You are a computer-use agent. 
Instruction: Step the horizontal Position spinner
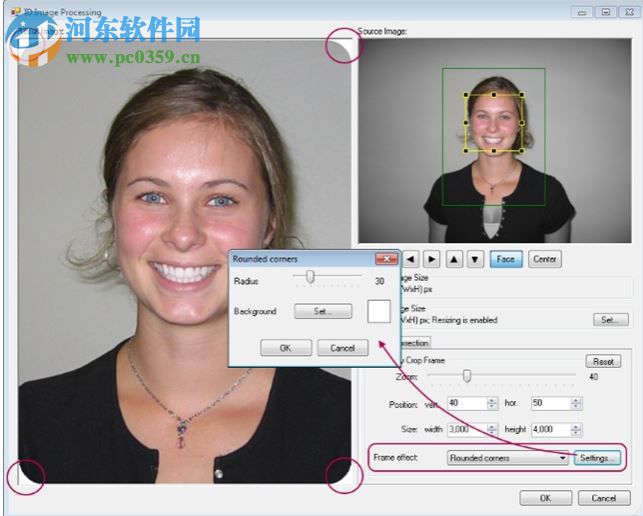(x=576, y=403)
